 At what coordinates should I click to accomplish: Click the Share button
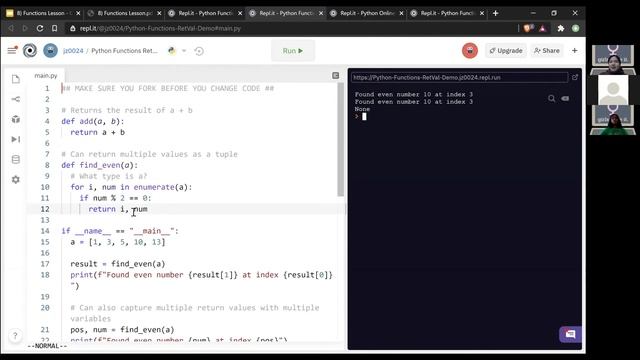547,51
